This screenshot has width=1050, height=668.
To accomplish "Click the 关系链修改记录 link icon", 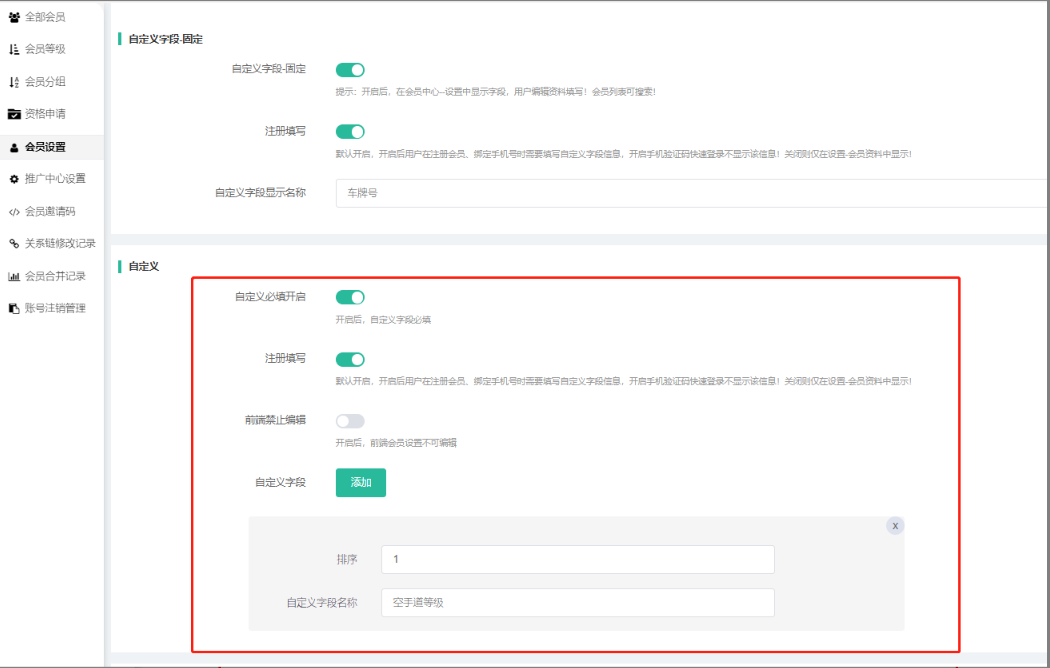I will point(14,244).
